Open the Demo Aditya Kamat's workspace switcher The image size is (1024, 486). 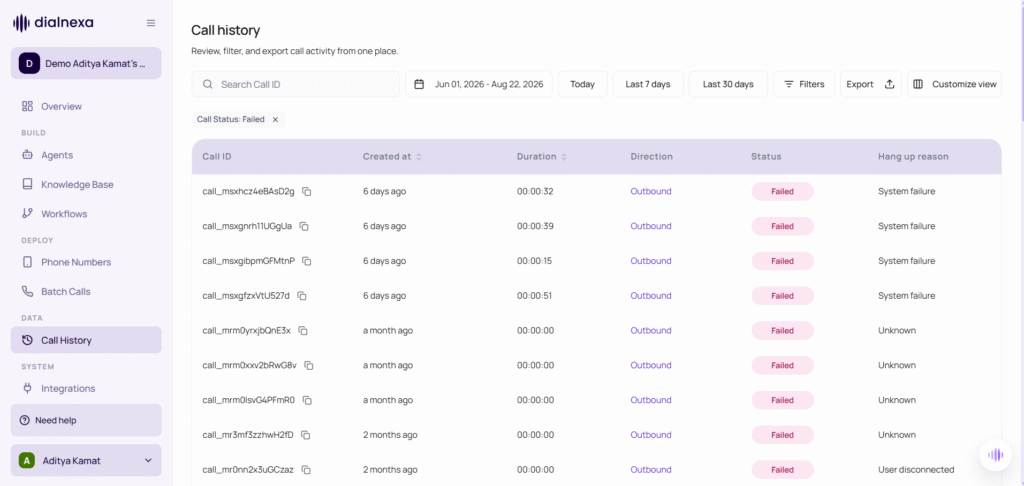(x=86, y=63)
